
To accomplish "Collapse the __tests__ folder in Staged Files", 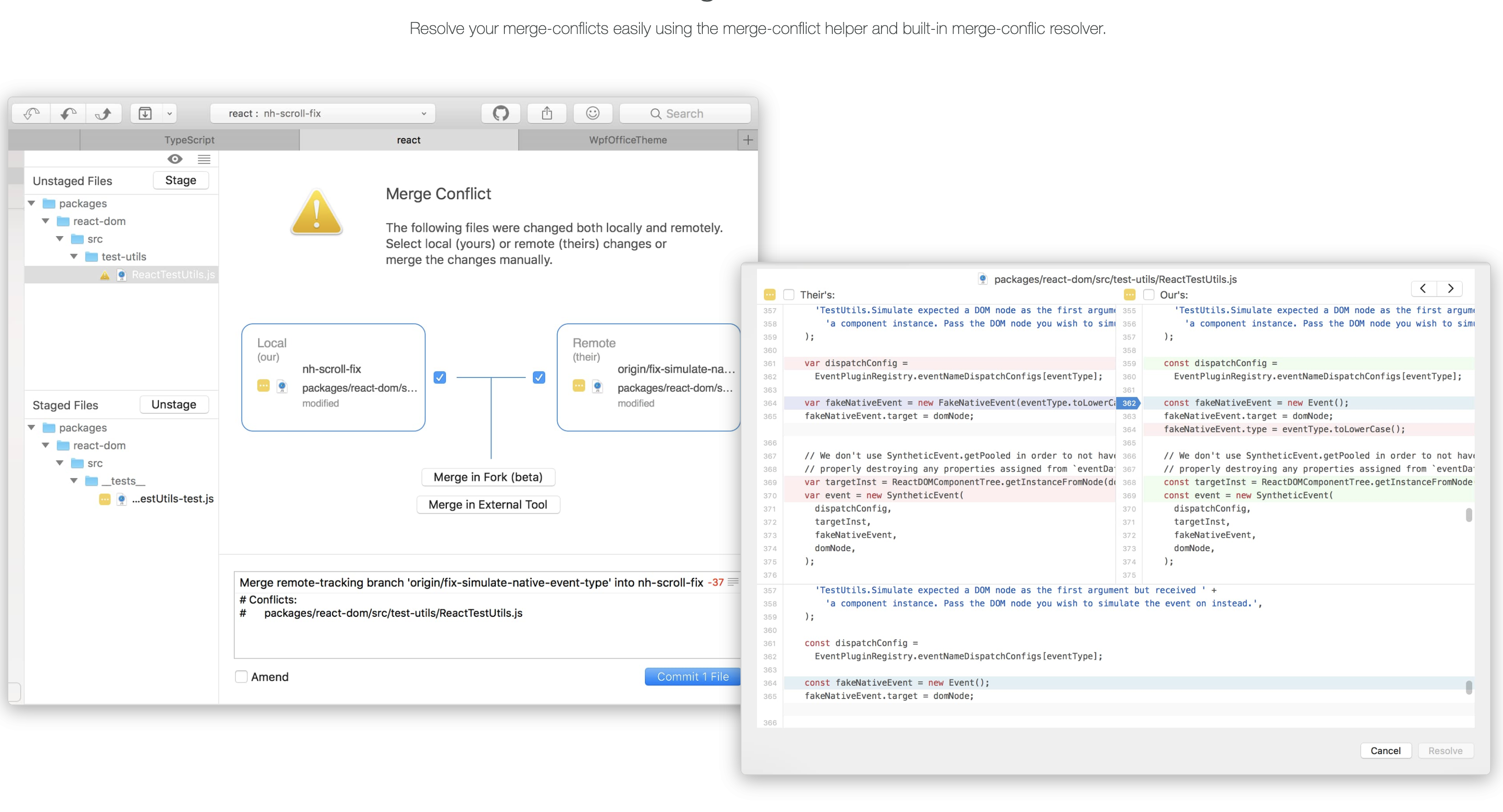I will (74, 481).
